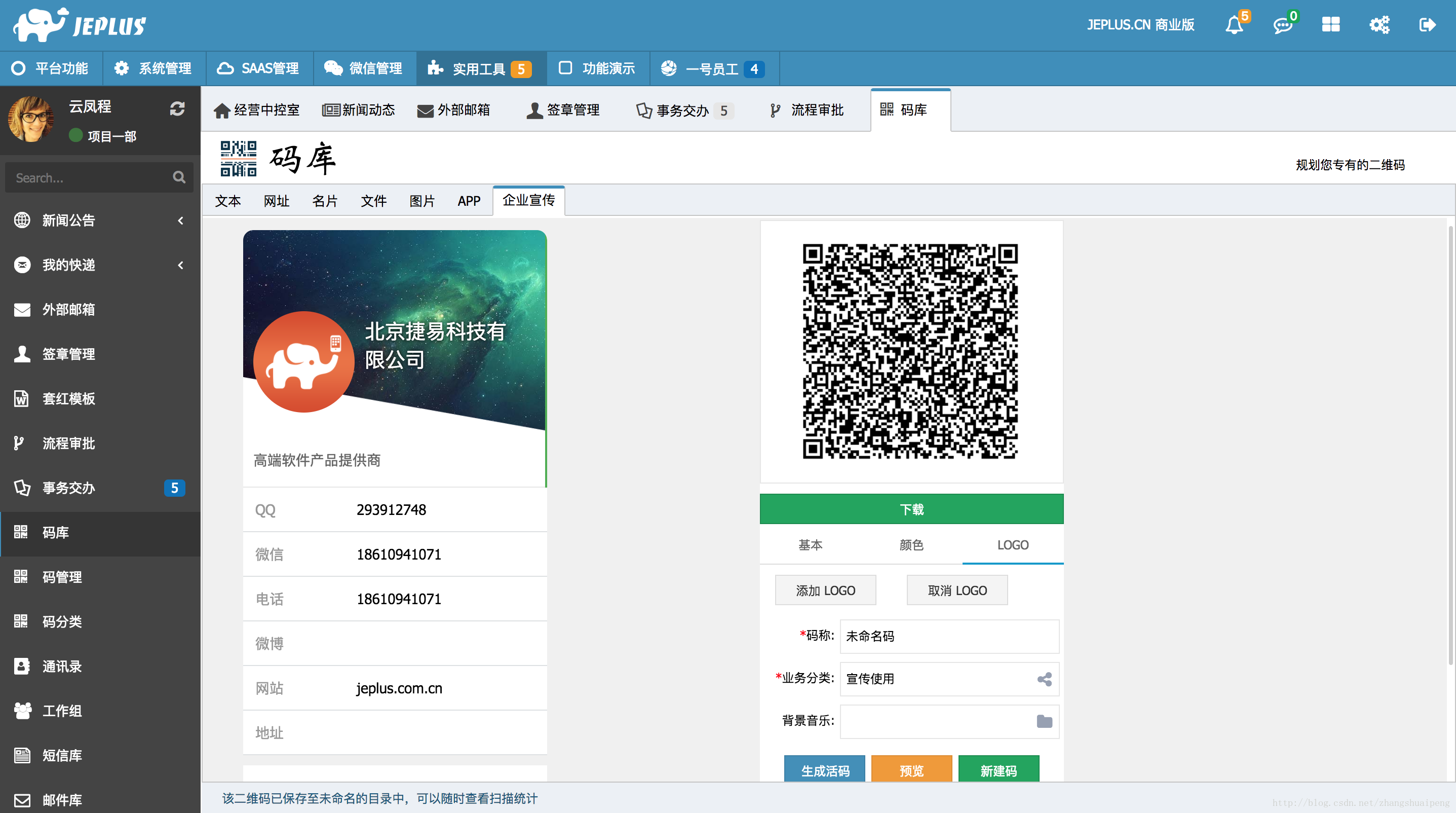Refresh user profile with sync icon
This screenshot has width=1456, height=813.
[177, 108]
